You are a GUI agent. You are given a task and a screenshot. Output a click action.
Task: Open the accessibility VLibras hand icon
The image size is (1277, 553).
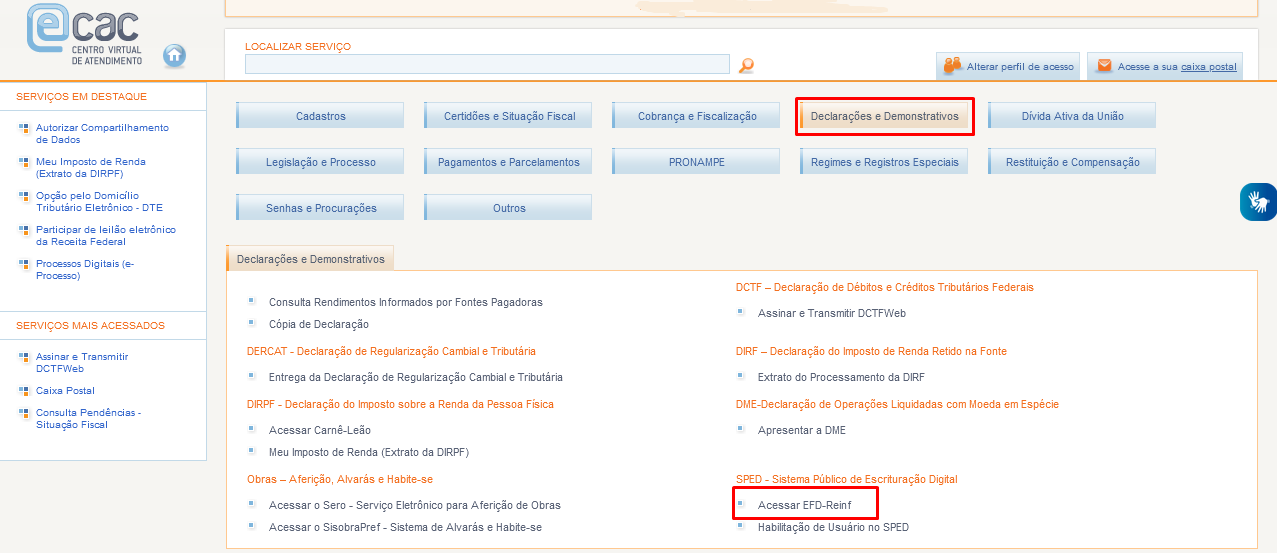1258,202
